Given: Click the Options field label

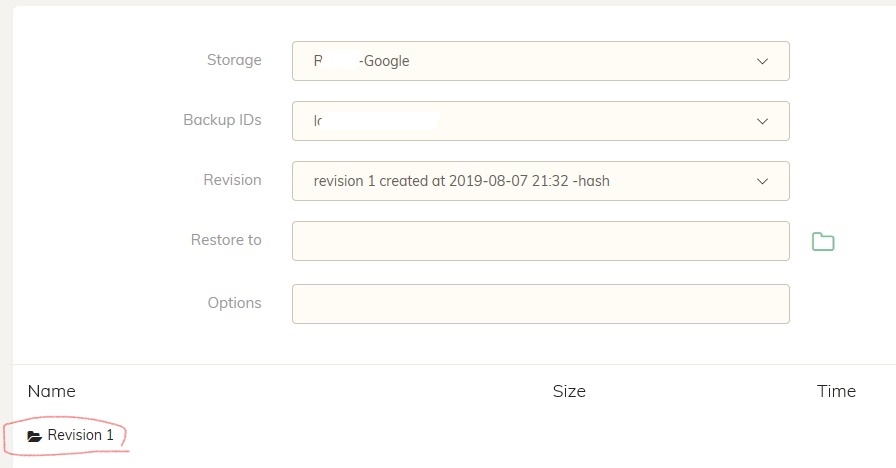Looking at the screenshot, I should click(x=234, y=303).
